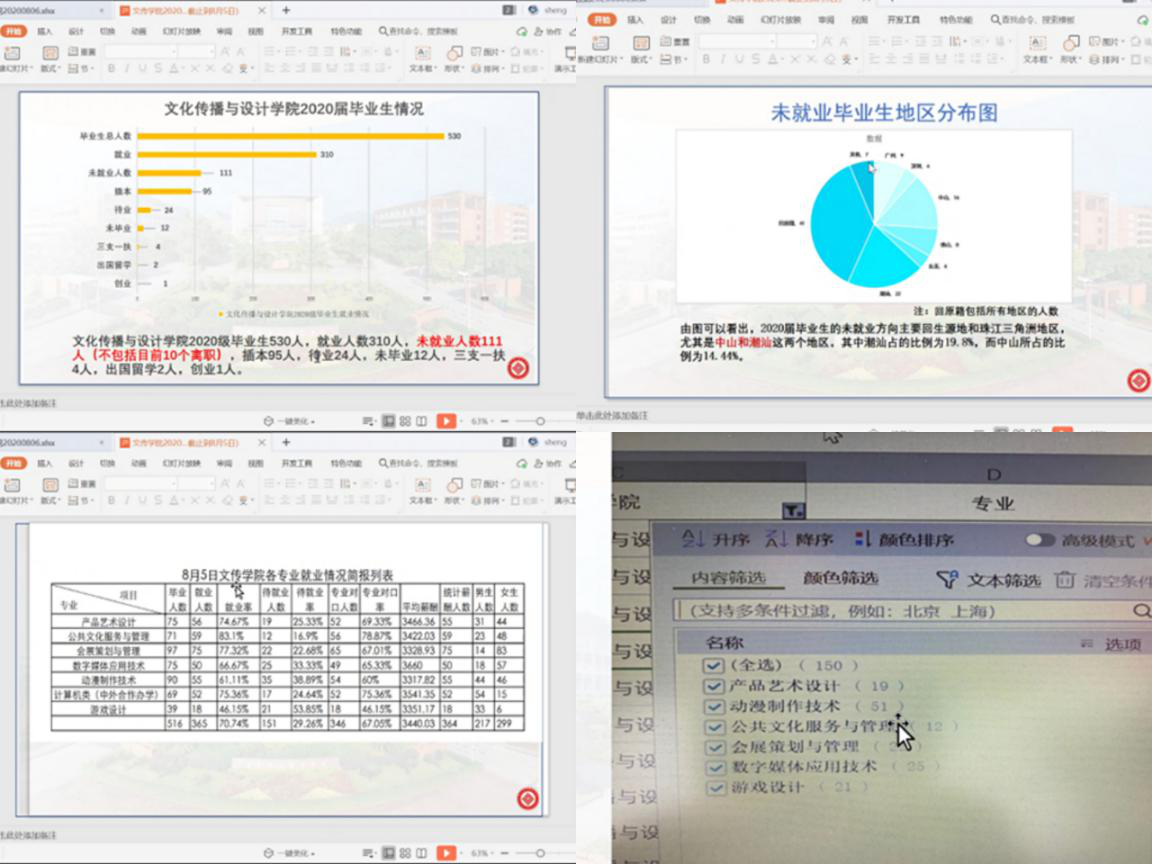Switch to slide sorter view in employment-table window
The height and width of the screenshot is (864, 1152).
[x=405, y=853]
